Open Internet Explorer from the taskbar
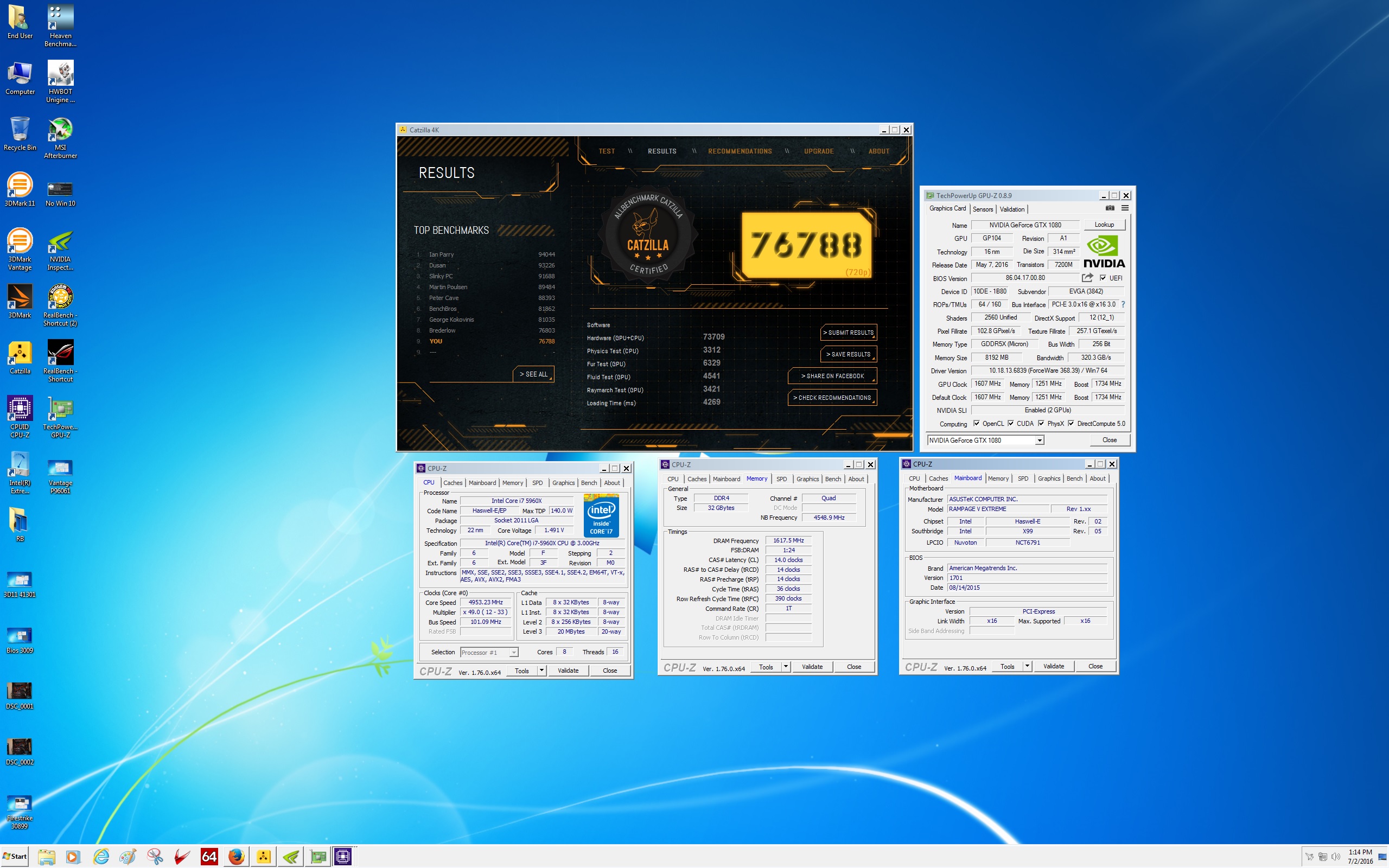 [x=101, y=857]
